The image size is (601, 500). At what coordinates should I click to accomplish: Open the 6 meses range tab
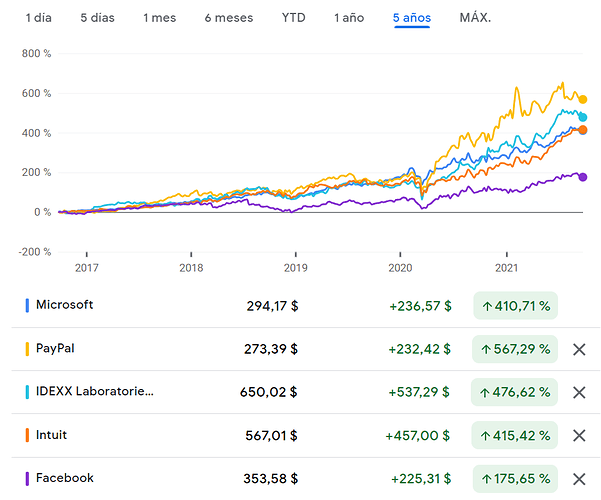click(x=229, y=18)
